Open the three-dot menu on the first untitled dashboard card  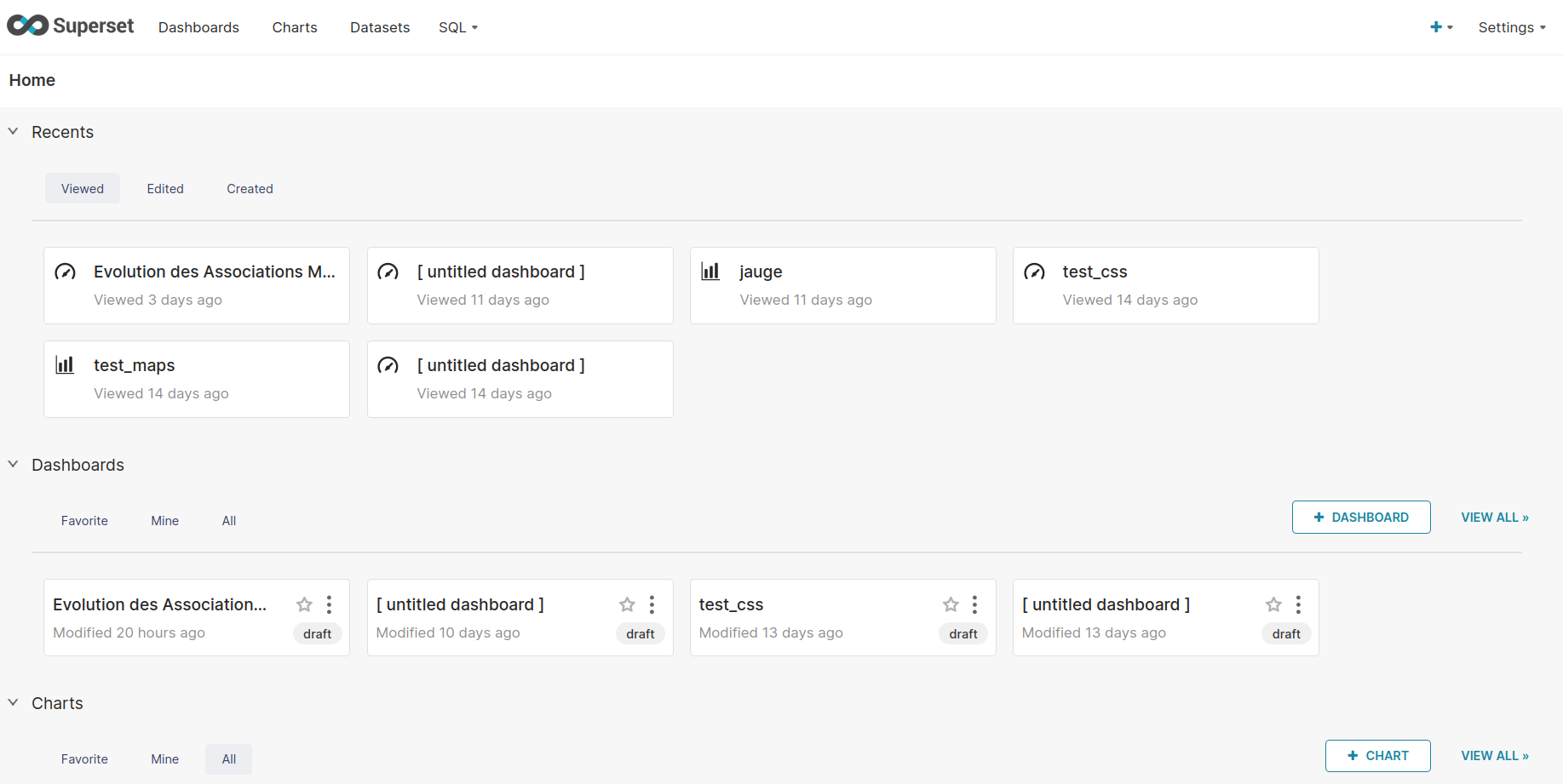(x=652, y=604)
